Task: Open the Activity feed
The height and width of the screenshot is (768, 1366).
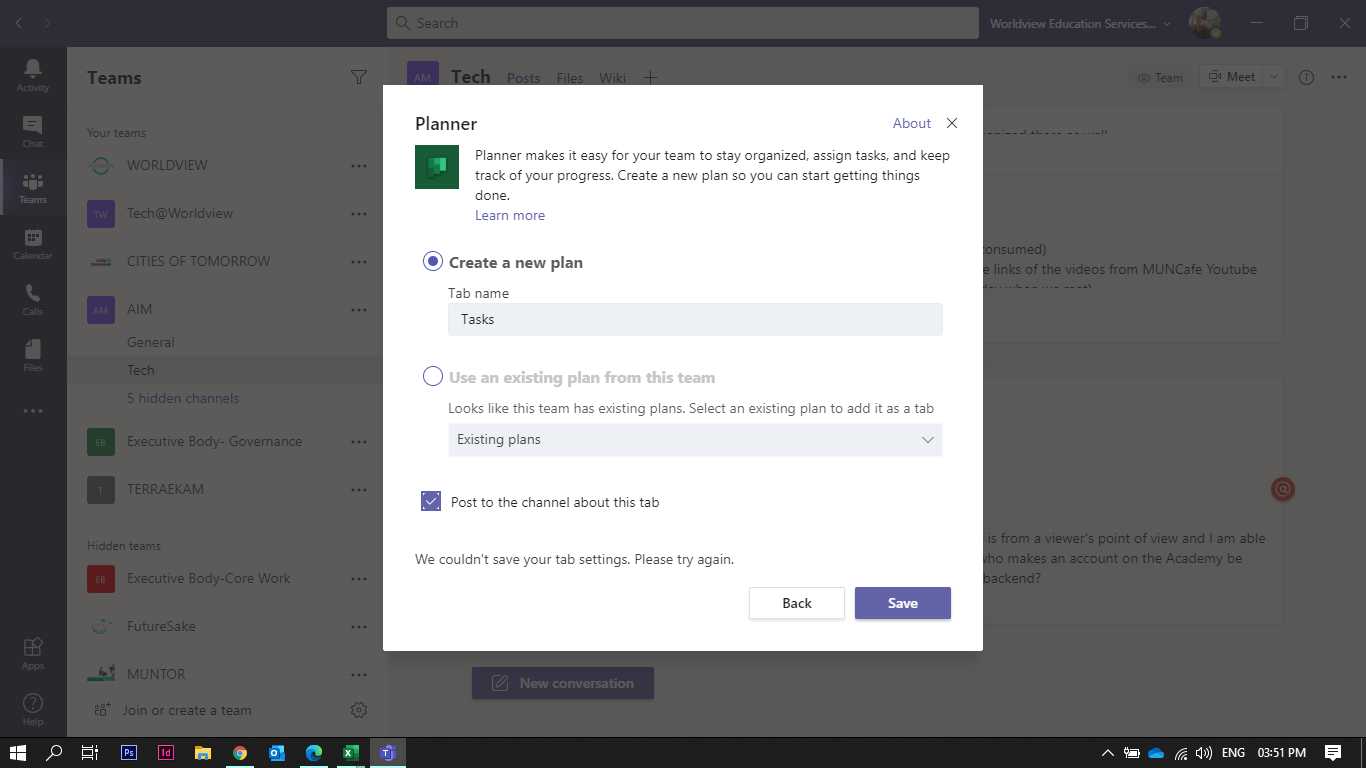Action: [x=33, y=75]
